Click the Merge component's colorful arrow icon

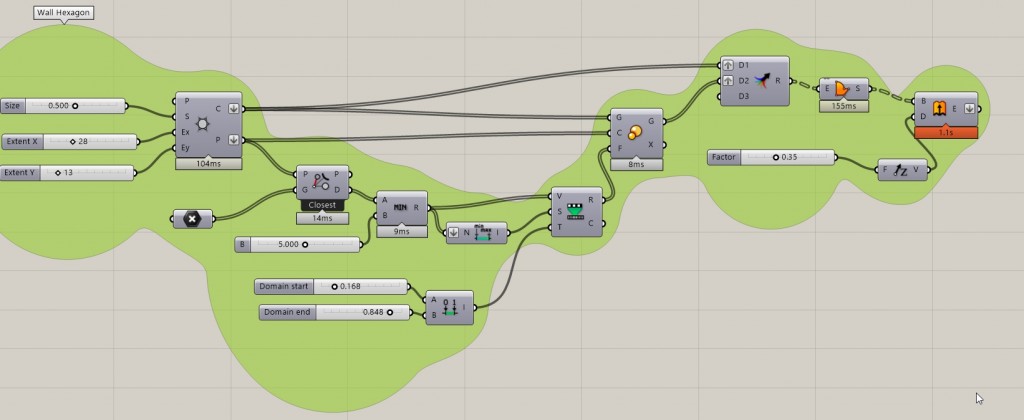tap(764, 81)
